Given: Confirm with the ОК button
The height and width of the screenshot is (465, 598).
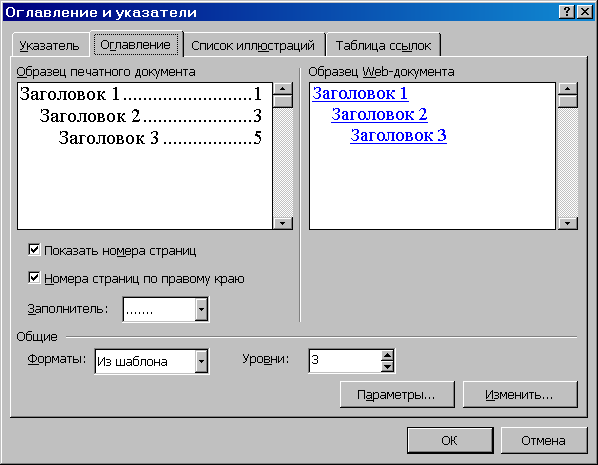Looking at the screenshot, I should coord(450,441).
